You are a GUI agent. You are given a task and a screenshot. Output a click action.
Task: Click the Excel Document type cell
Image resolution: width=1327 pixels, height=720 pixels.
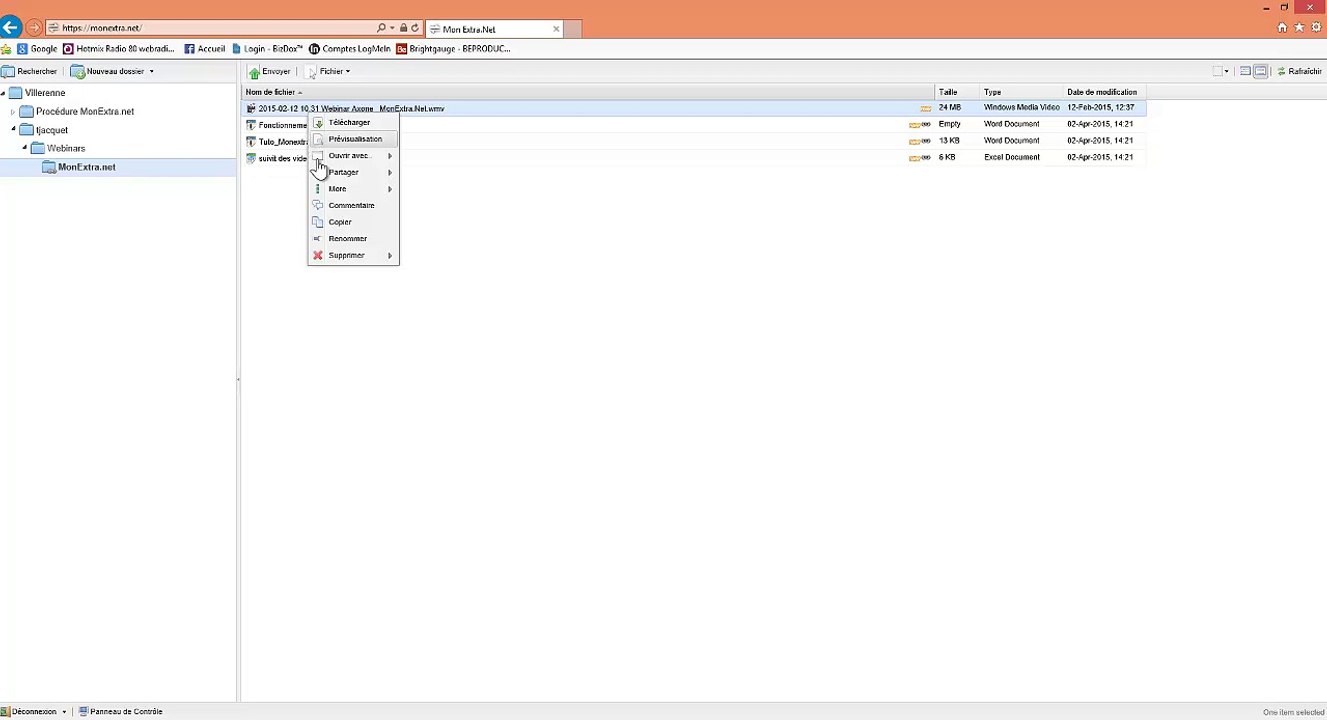click(x=1012, y=157)
